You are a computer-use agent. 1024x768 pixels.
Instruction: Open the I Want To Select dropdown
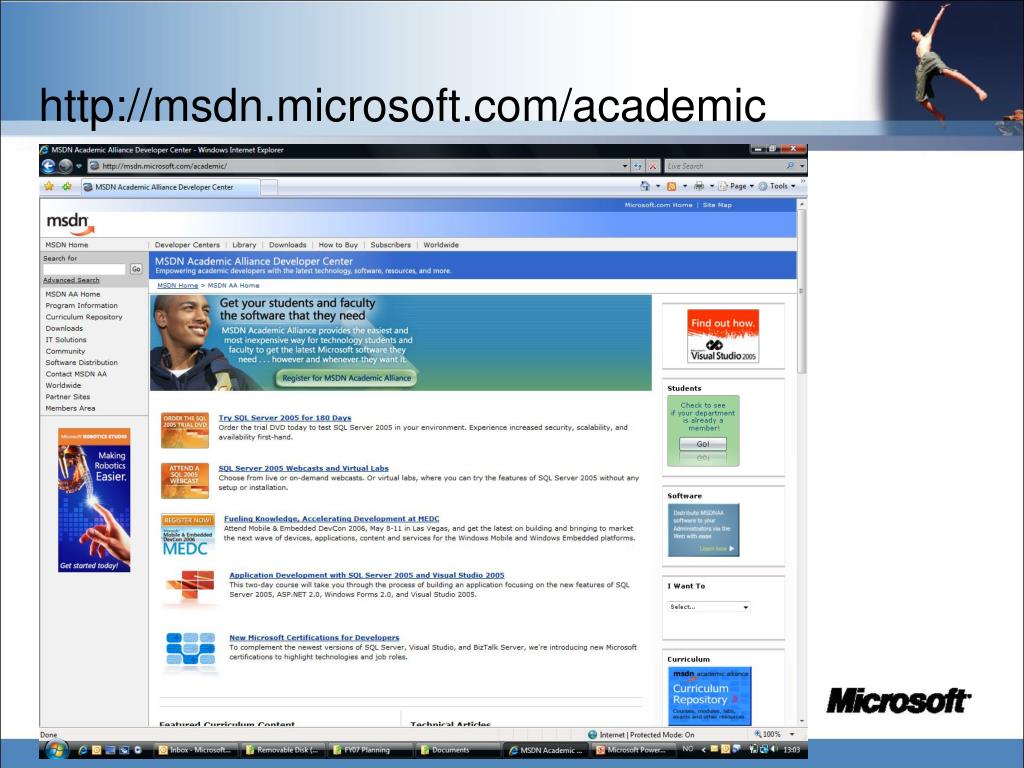point(709,607)
